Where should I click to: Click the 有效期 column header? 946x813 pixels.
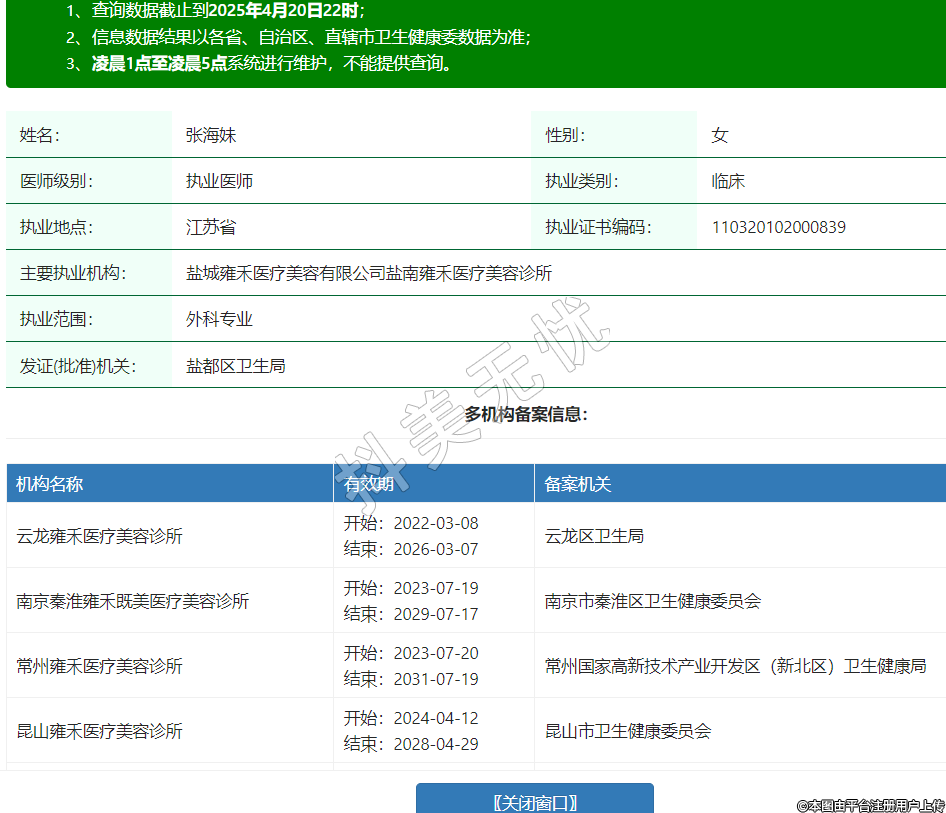pos(376,484)
